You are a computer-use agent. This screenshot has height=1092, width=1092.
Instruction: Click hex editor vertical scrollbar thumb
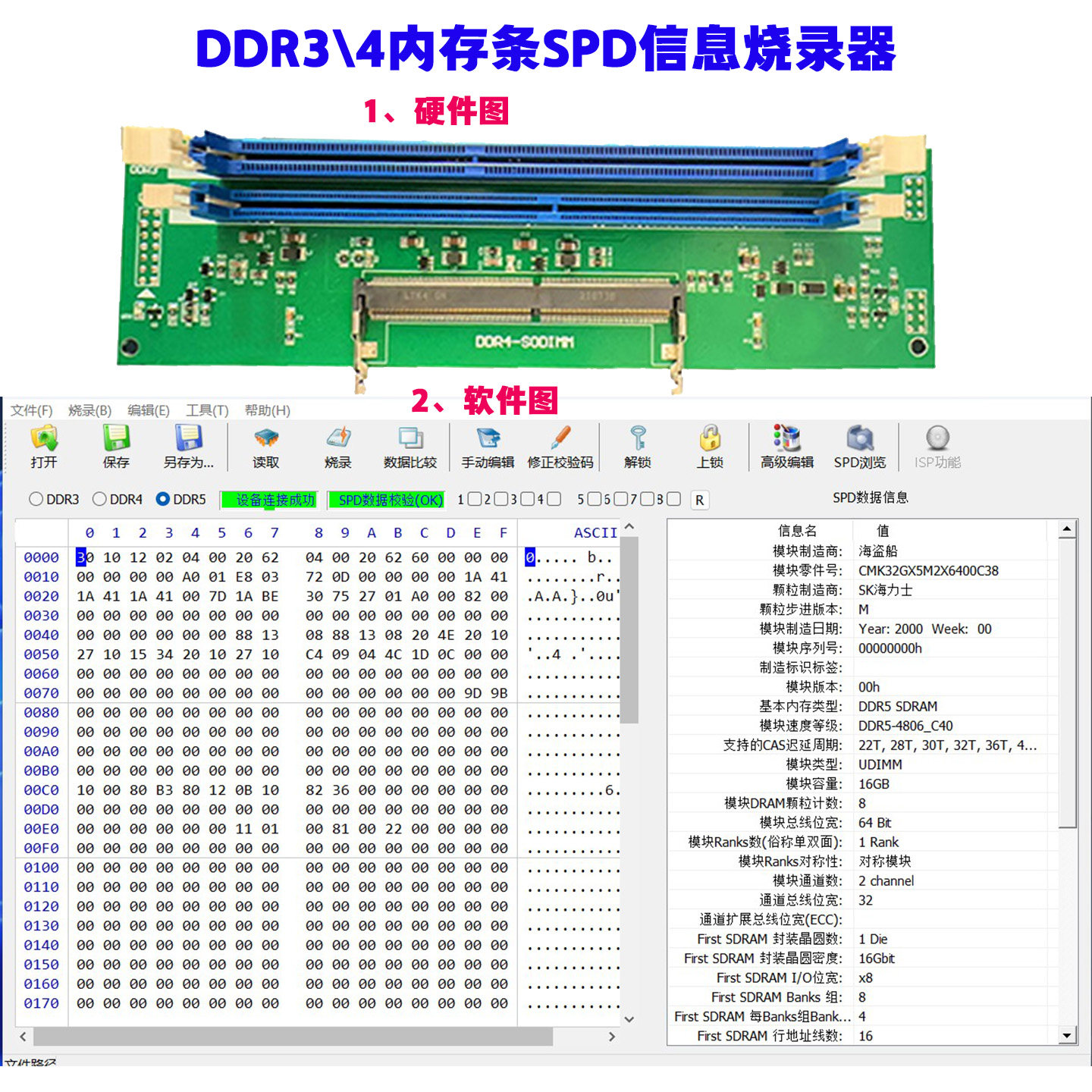click(629, 629)
